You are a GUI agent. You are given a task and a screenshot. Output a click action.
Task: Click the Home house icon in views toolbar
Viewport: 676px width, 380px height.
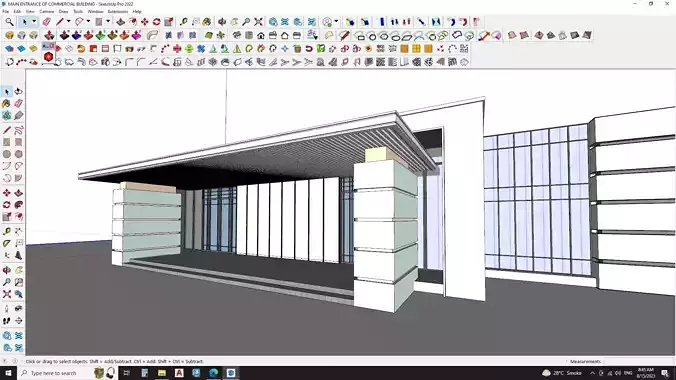coord(261,35)
